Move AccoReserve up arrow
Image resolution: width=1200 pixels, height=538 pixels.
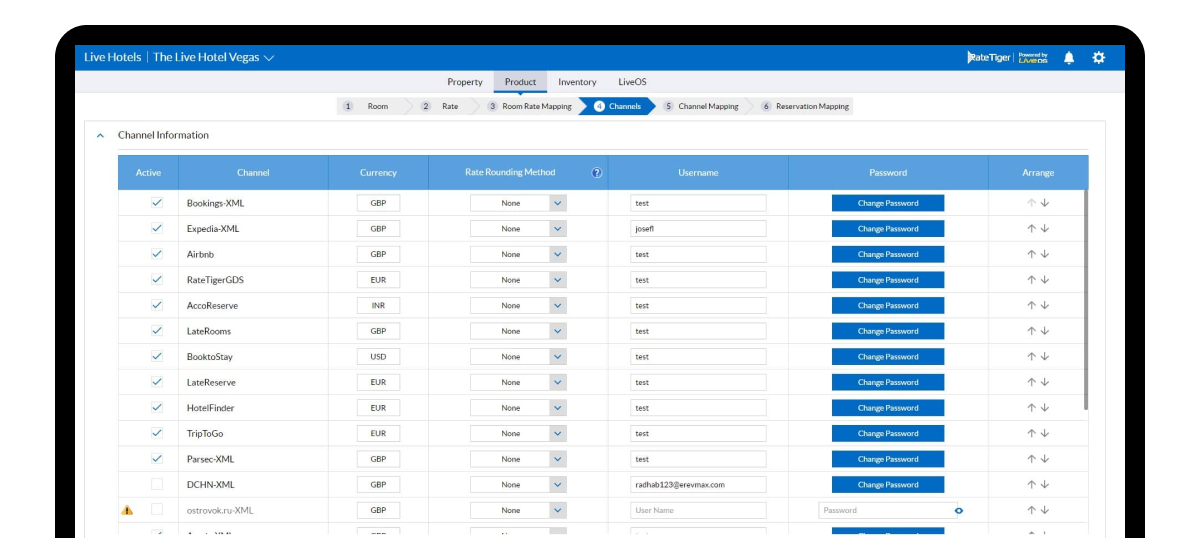click(1031, 306)
